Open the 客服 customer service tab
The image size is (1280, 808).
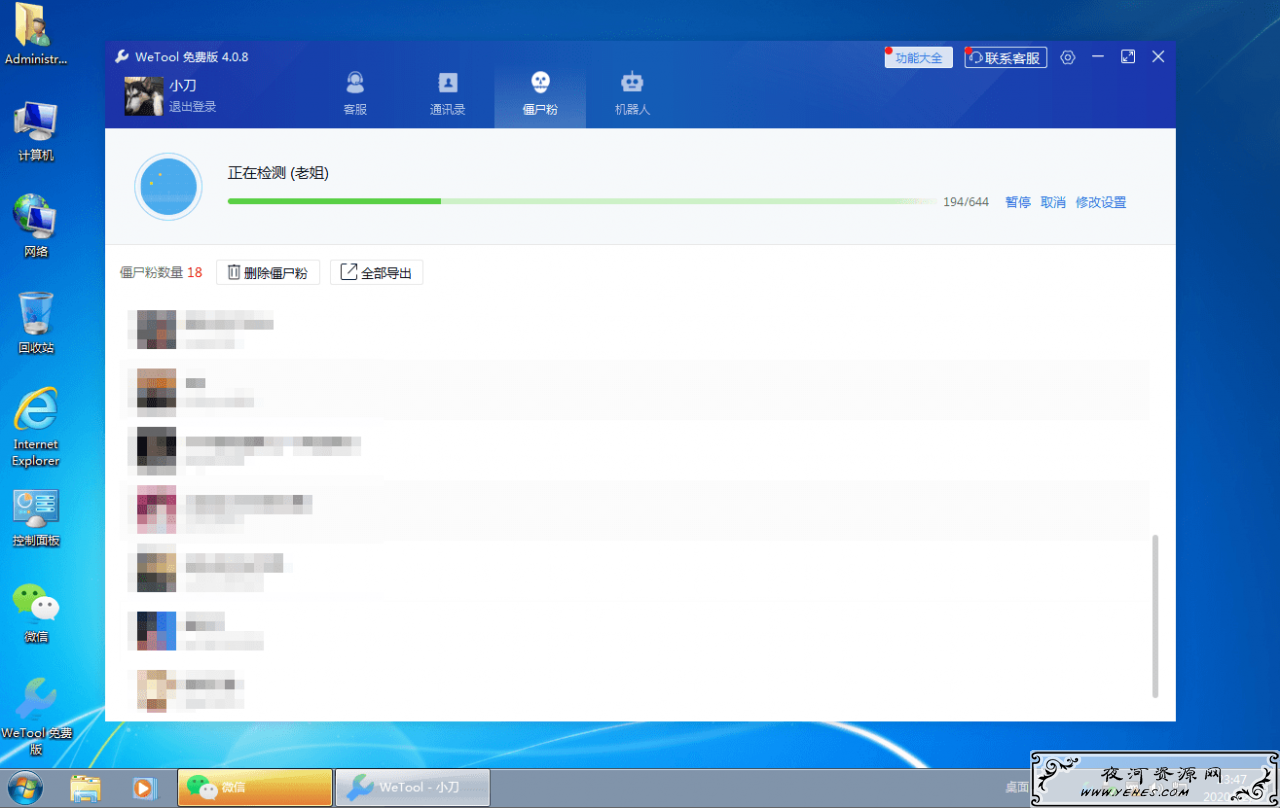[355, 95]
